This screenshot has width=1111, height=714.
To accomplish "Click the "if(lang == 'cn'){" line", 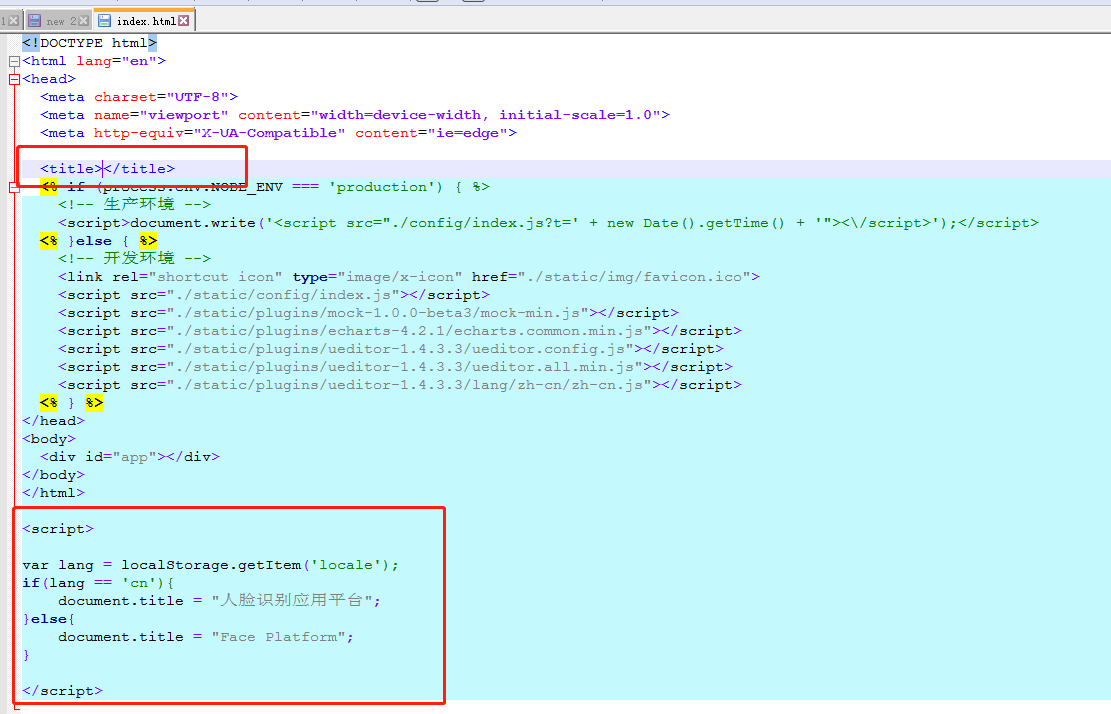I will [98, 583].
